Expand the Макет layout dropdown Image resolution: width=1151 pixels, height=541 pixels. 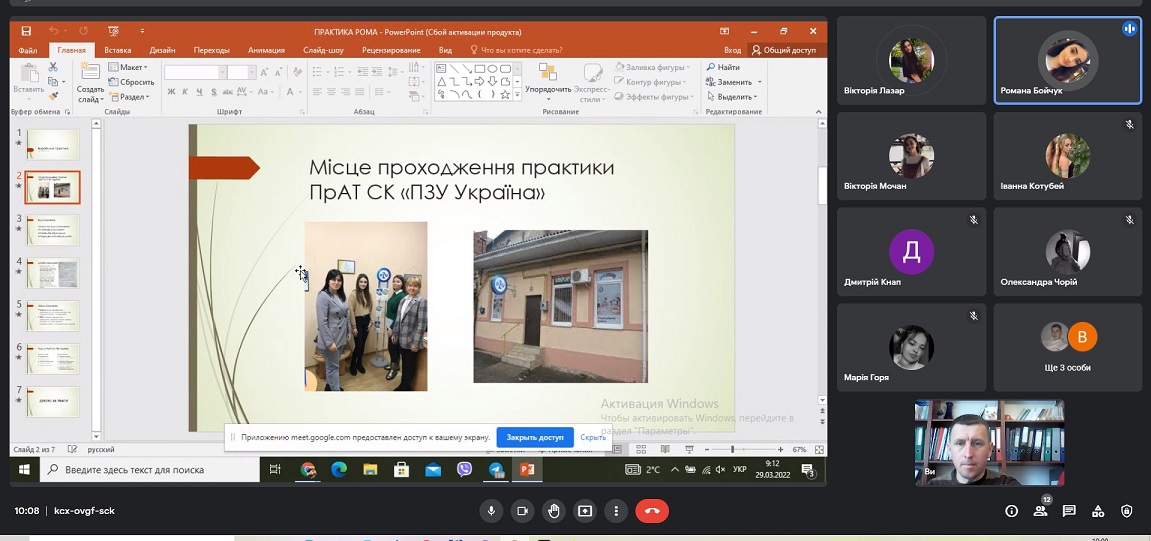(x=128, y=68)
